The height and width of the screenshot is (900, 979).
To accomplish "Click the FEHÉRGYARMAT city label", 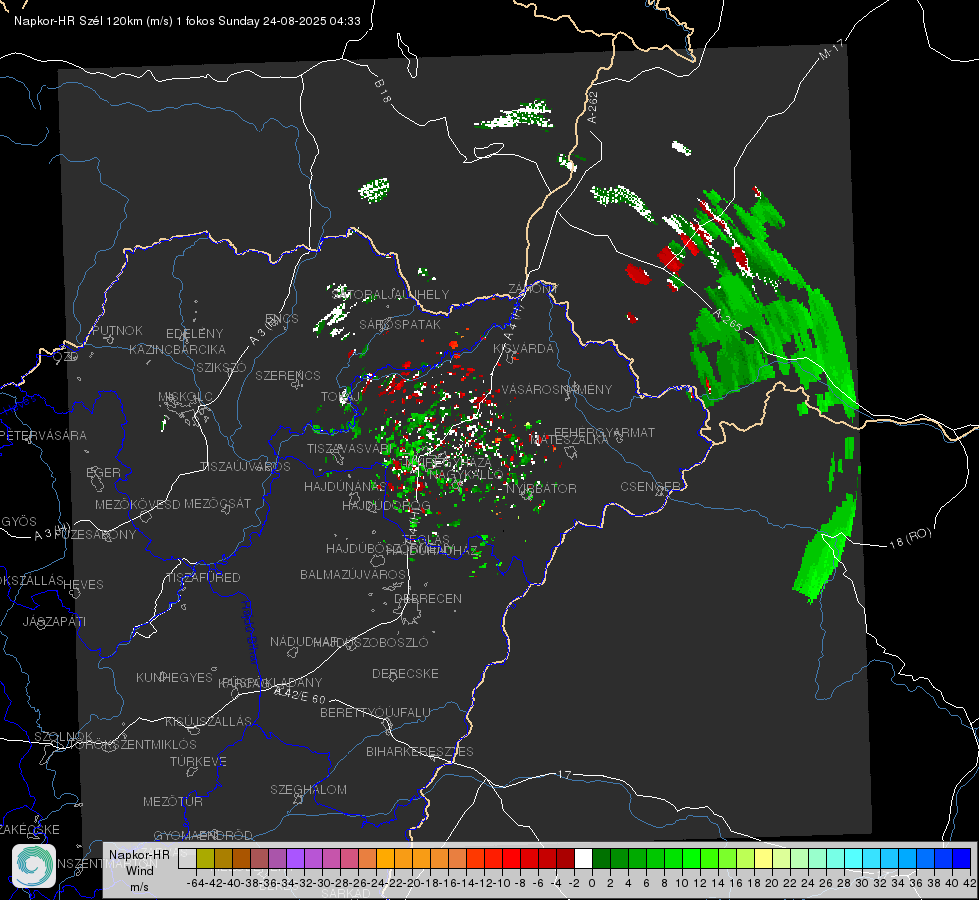I will point(604,432).
